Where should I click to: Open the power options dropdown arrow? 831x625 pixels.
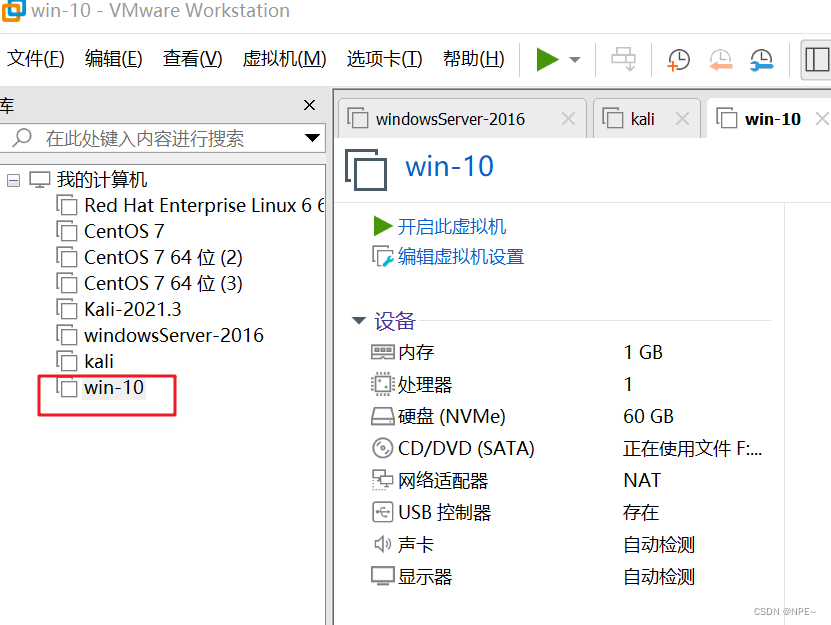(575, 59)
